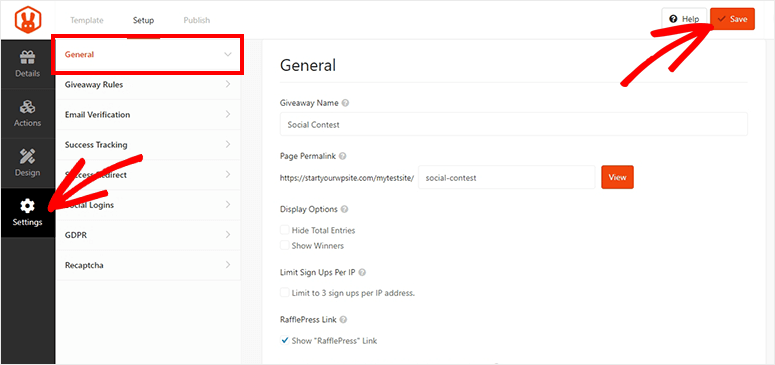Open the Actions cubes icon

pos(28,107)
